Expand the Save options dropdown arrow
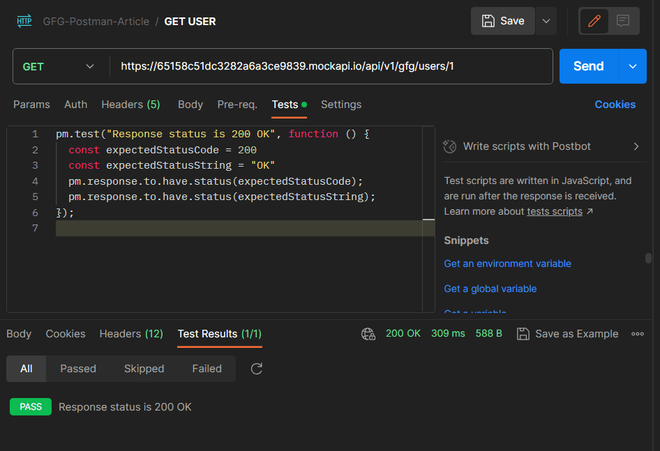The width and height of the screenshot is (660, 451). tap(545, 21)
